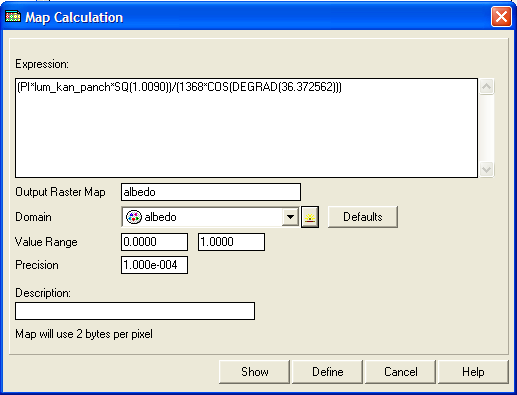Image resolution: width=517 pixels, height=395 pixels.
Task: Click the albedo domain icon in combo box
Action: tap(134, 217)
